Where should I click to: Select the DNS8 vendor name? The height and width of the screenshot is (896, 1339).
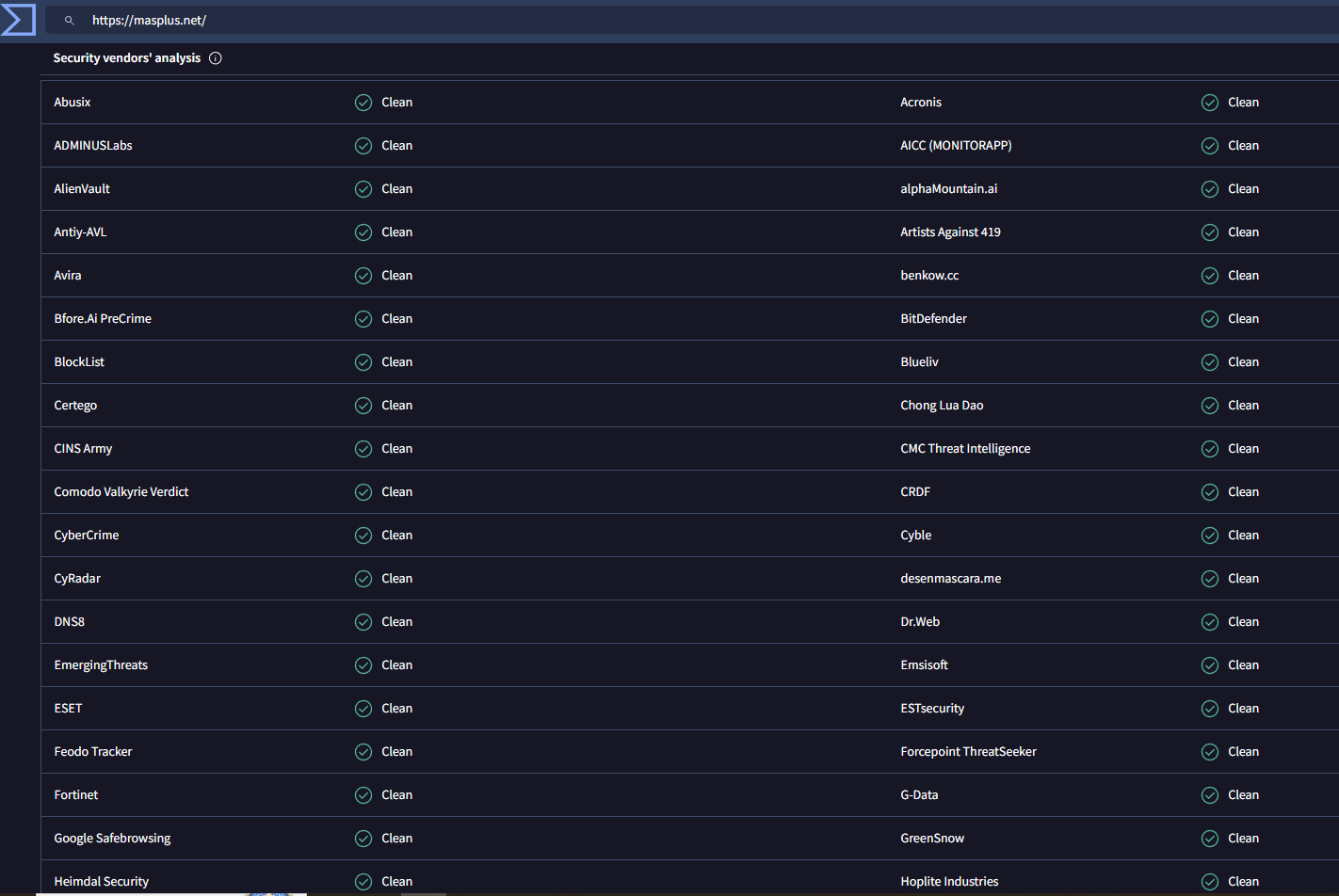(70, 622)
